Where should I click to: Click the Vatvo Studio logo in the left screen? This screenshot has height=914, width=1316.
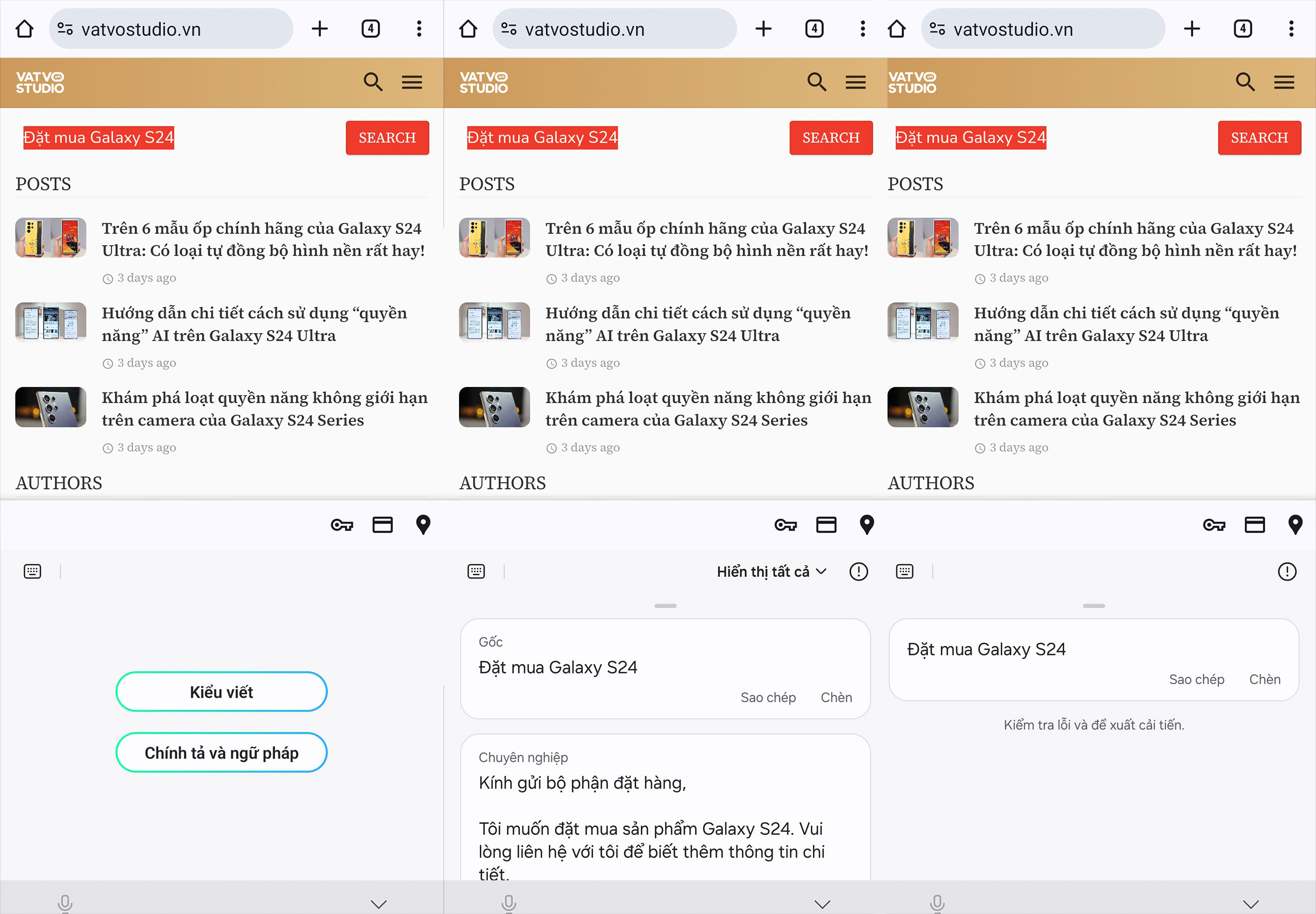coord(40,82)
